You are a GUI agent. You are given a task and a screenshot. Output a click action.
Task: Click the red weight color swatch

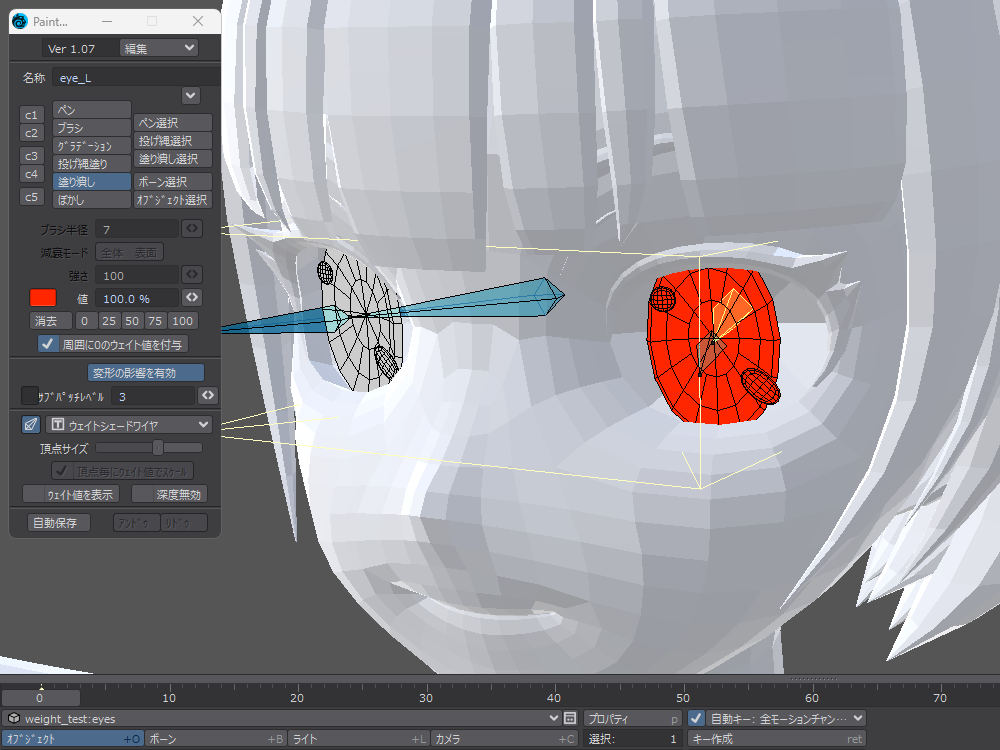click(x=43, y=297)
